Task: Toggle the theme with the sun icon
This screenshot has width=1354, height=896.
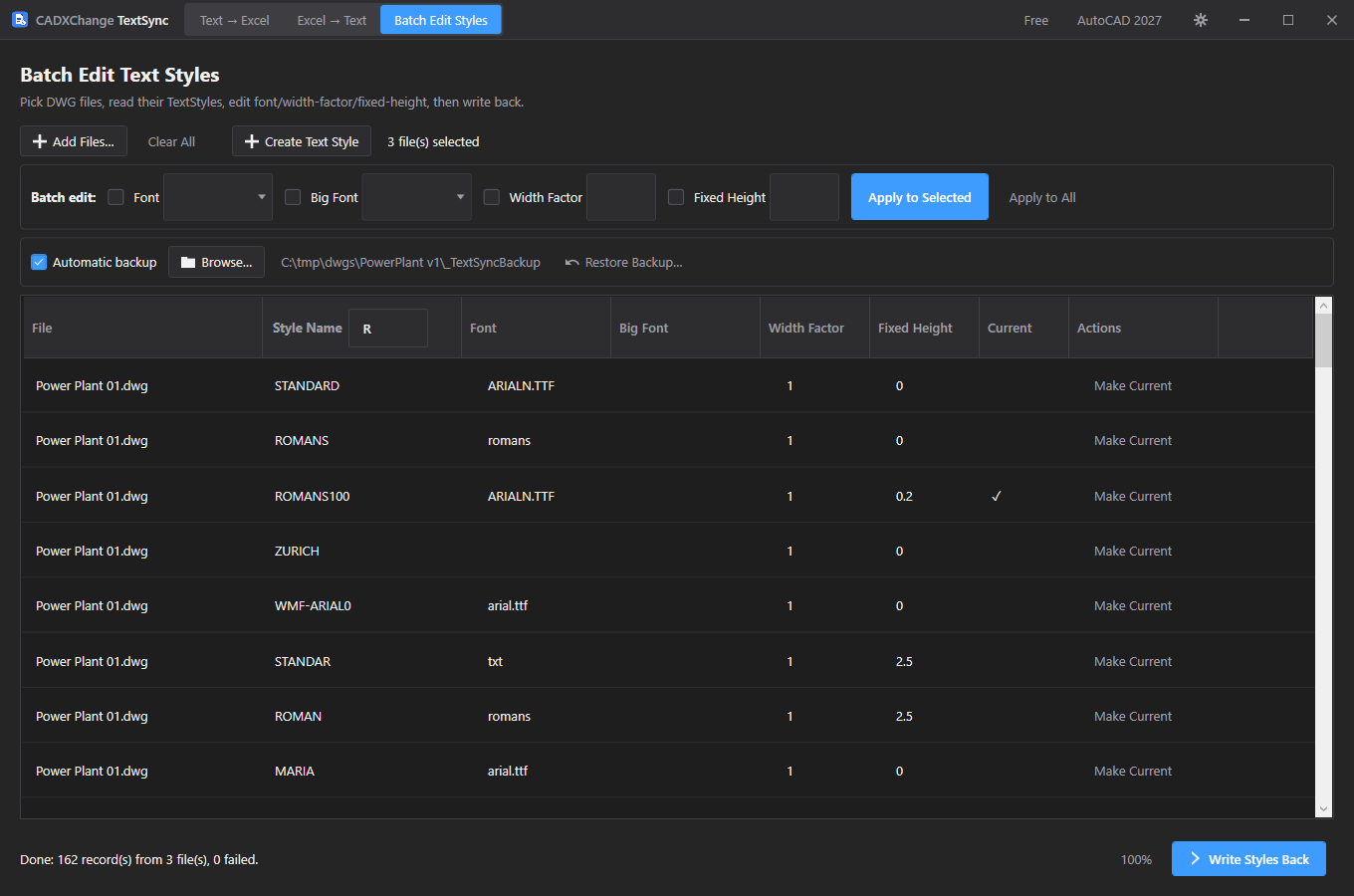Action: click(x=1201, y=20)
